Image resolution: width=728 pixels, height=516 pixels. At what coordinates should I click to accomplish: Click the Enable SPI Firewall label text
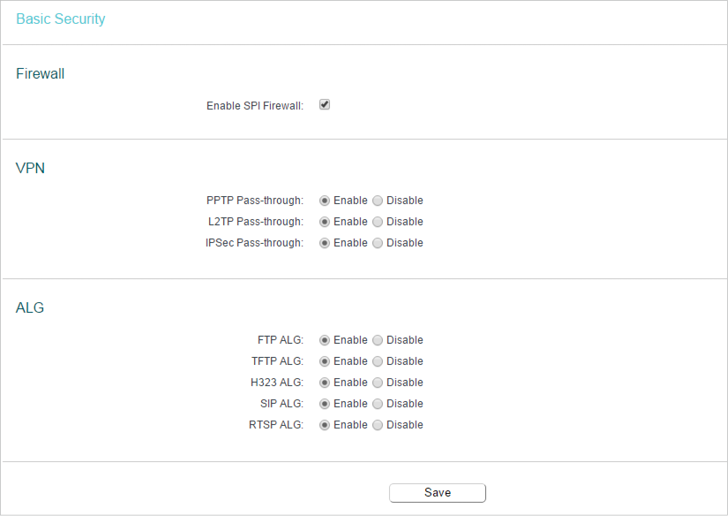255,106
